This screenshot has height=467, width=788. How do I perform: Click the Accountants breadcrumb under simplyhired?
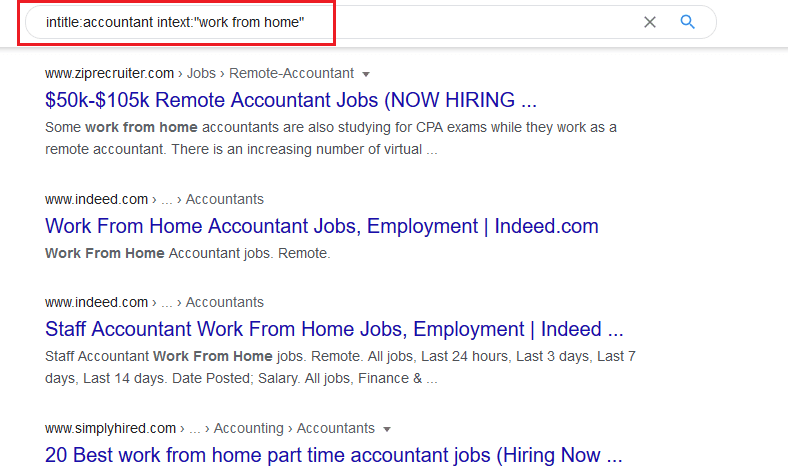pos(336,428)
